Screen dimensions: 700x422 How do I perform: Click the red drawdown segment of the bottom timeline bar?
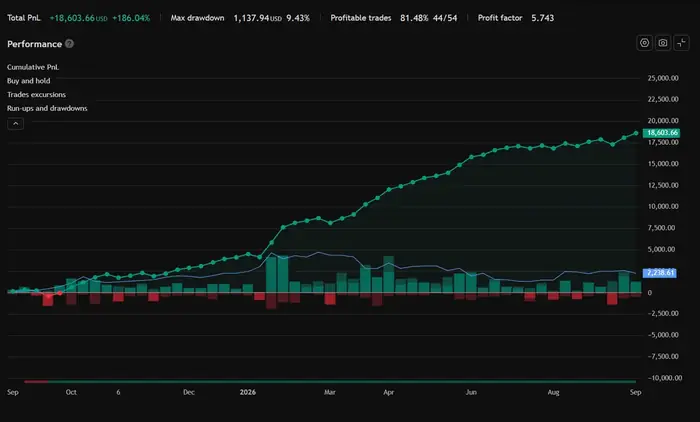coord(36,382)
